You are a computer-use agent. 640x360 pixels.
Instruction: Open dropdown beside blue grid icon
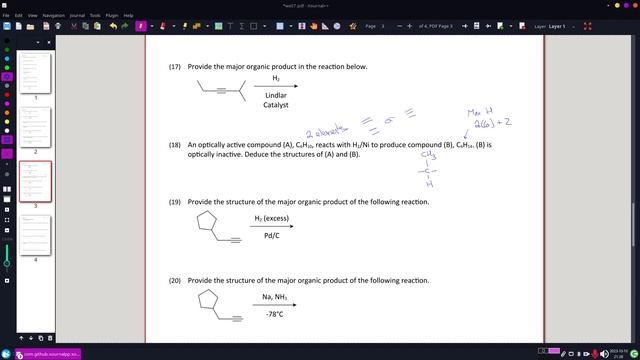(x=291, y=26)
